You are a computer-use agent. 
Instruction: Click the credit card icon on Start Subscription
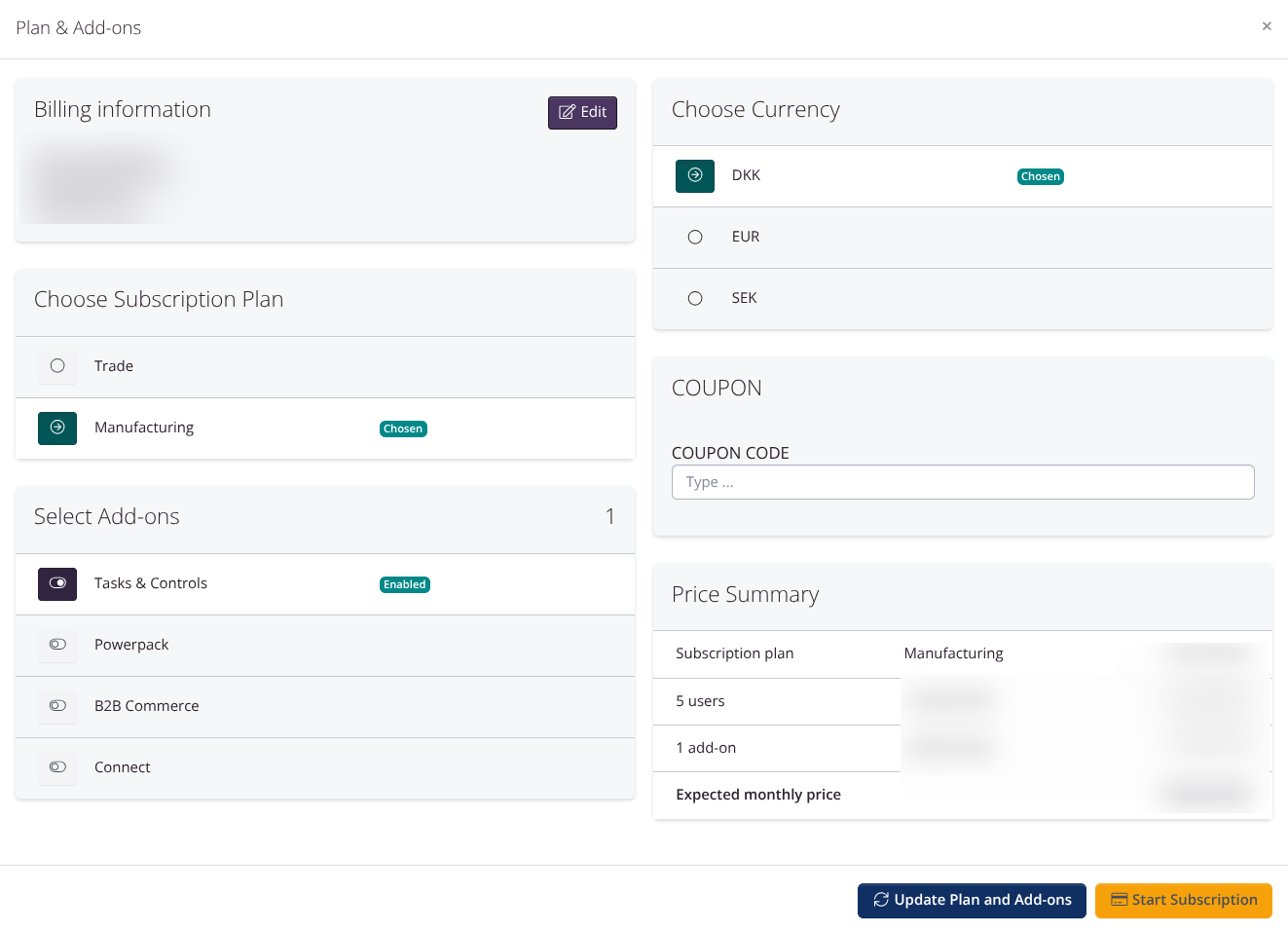(x=1120, y=900)
